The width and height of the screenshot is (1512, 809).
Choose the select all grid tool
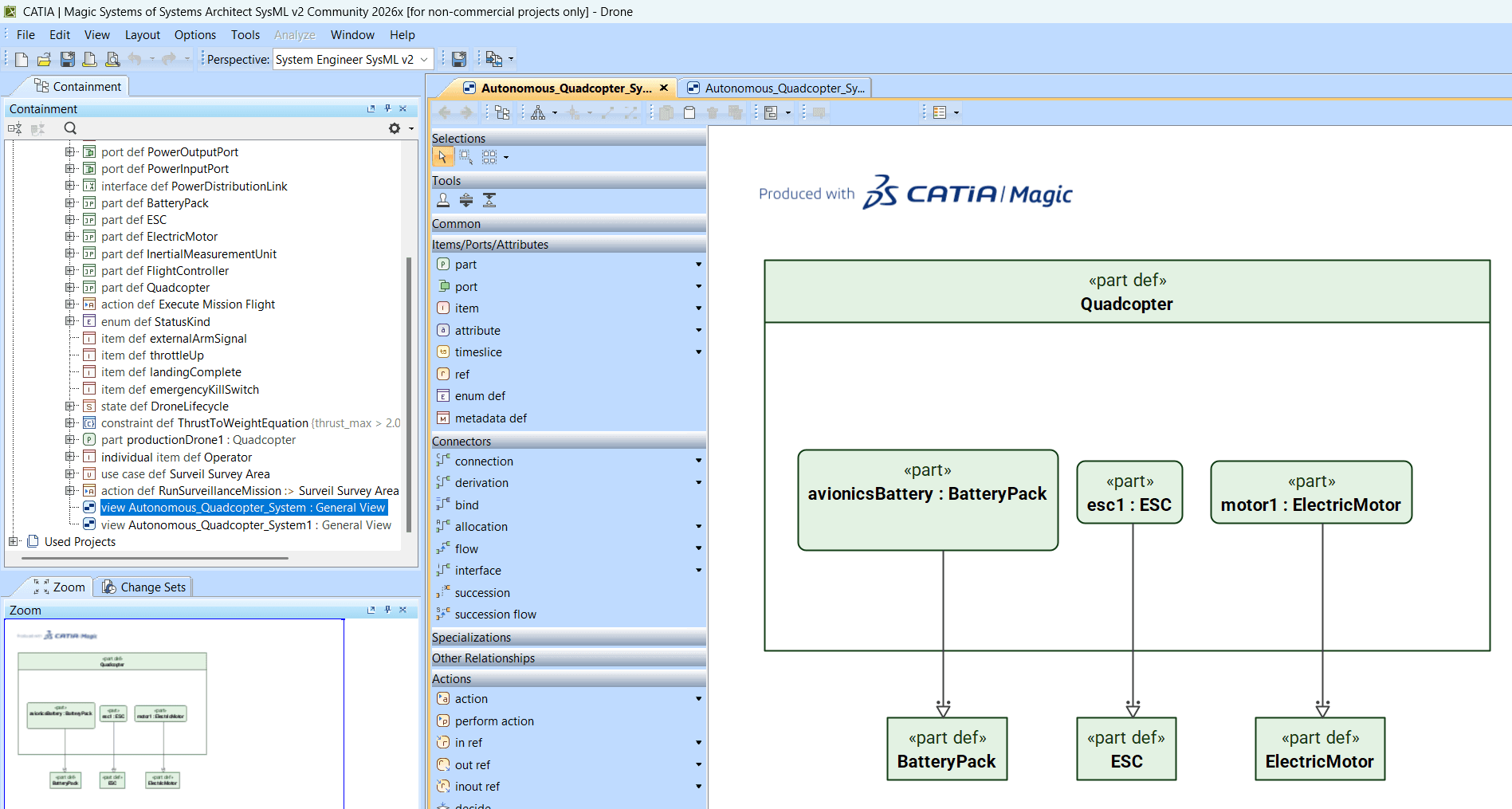pos(489,157)
